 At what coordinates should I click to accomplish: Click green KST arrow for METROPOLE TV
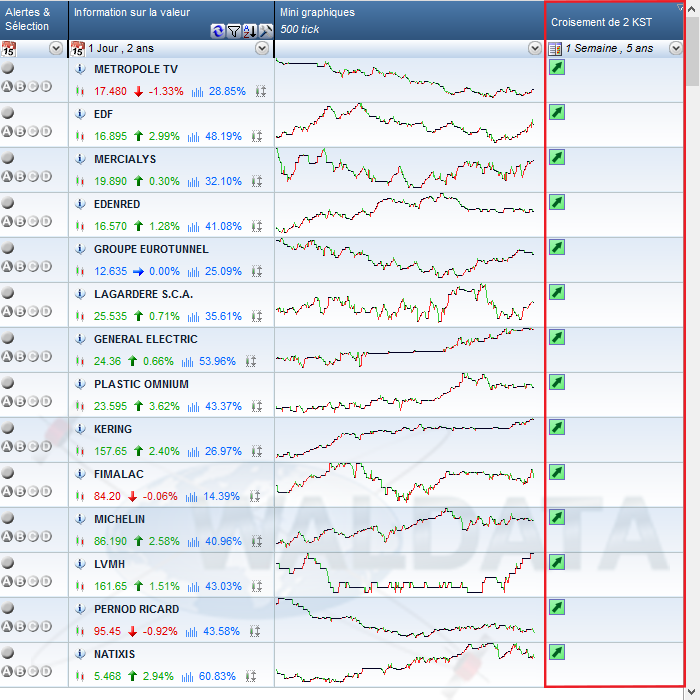point(557,67)
